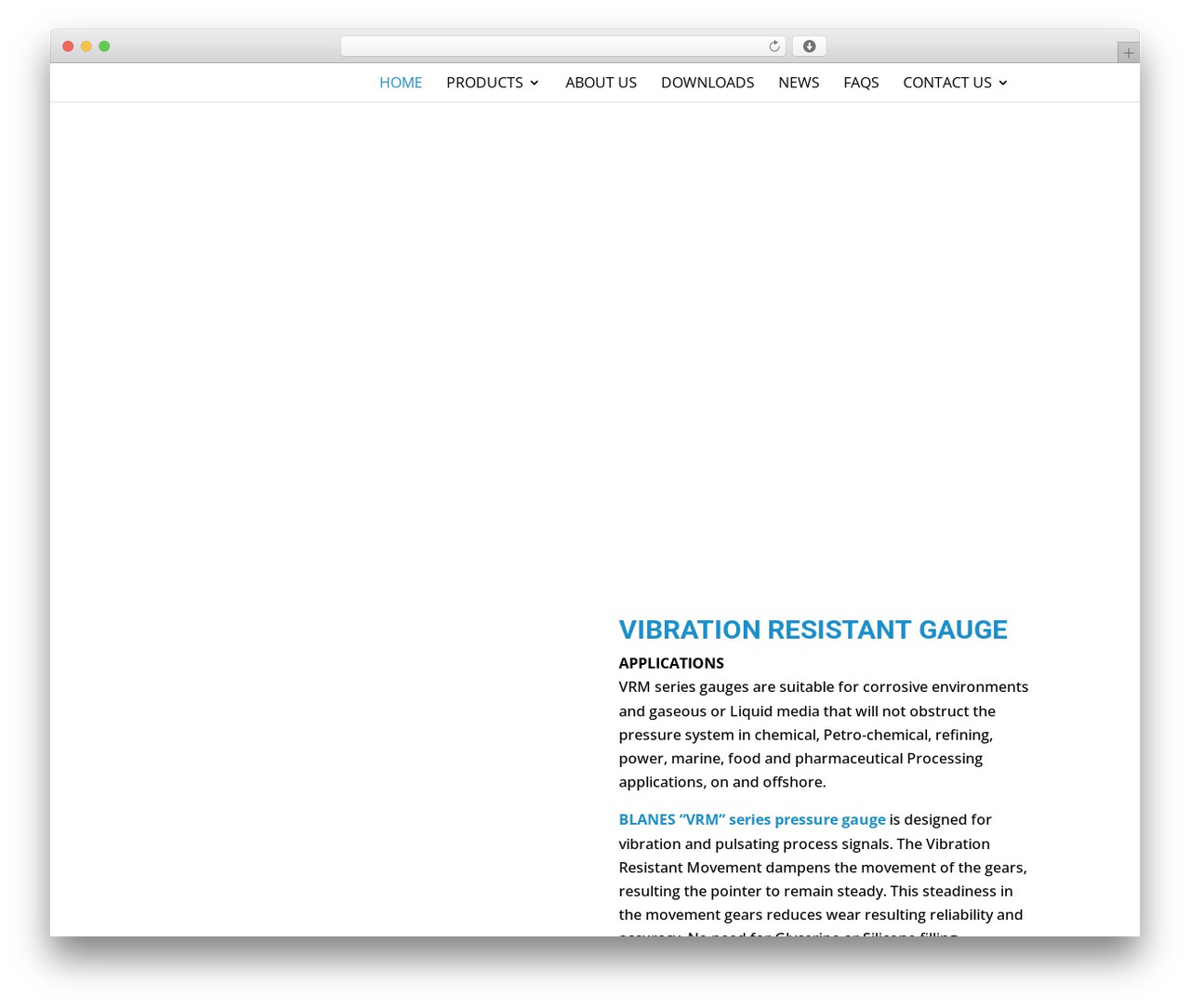Go to the HOME nav item
1190x1008 pixels.
point(401,83)
